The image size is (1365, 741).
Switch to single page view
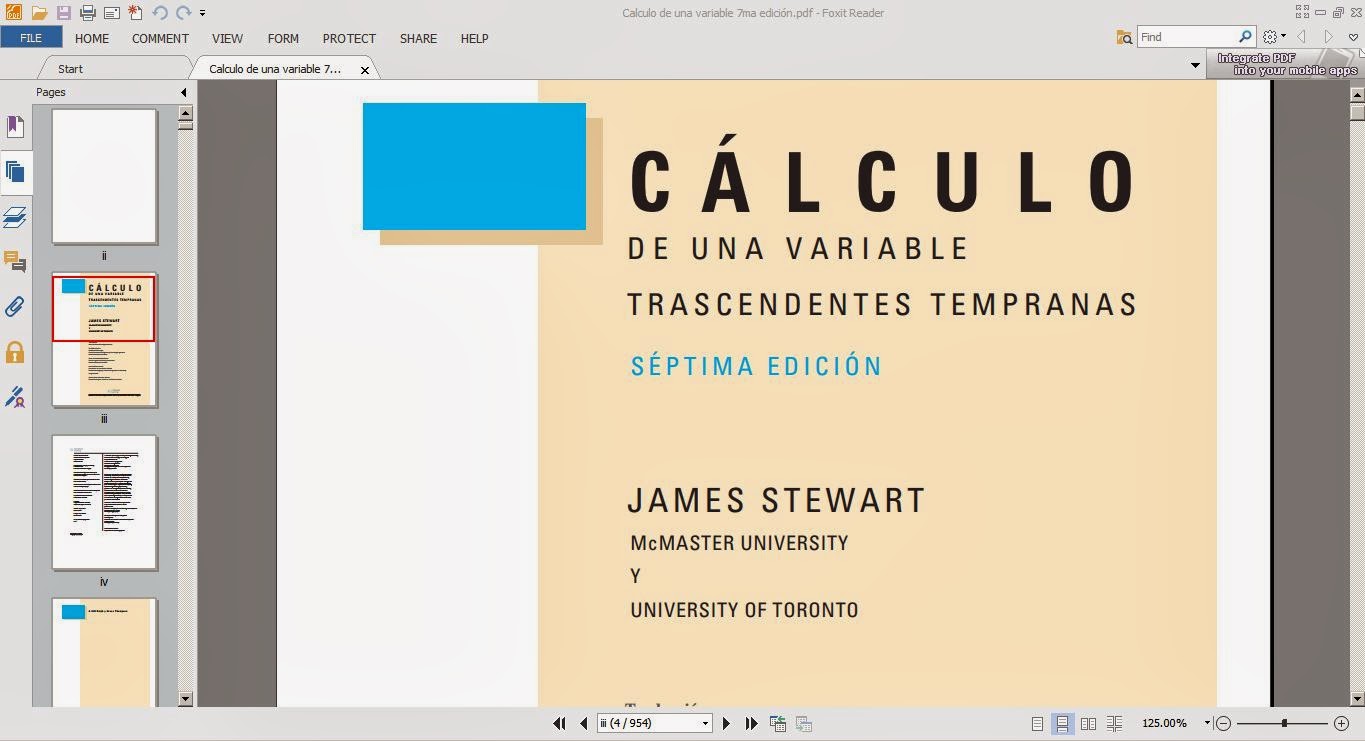coord(1037,723)
